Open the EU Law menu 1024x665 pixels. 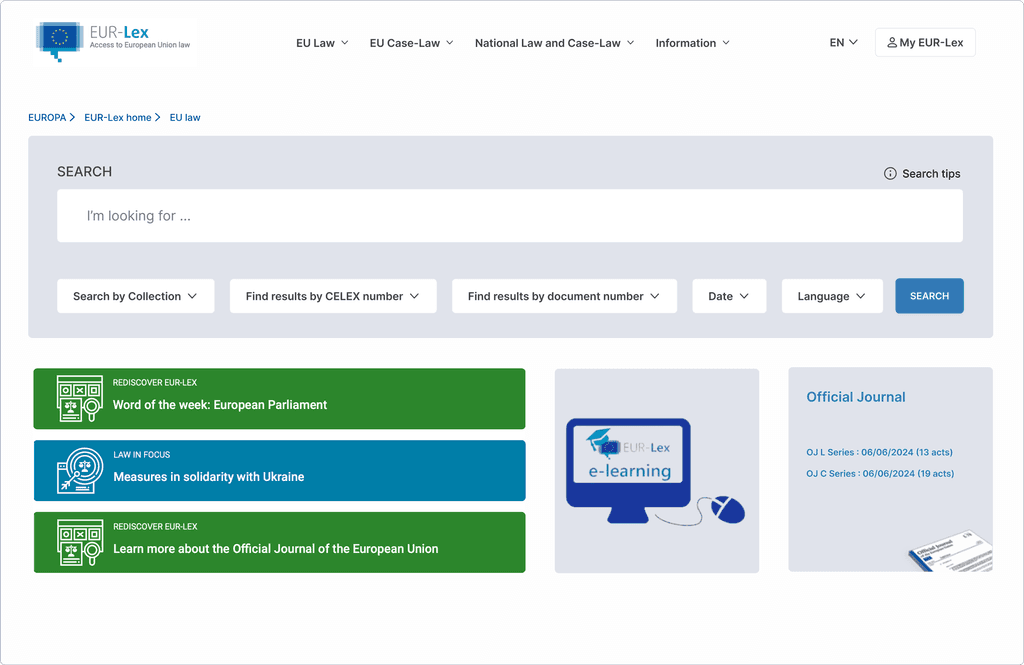(x=322, y=43)
